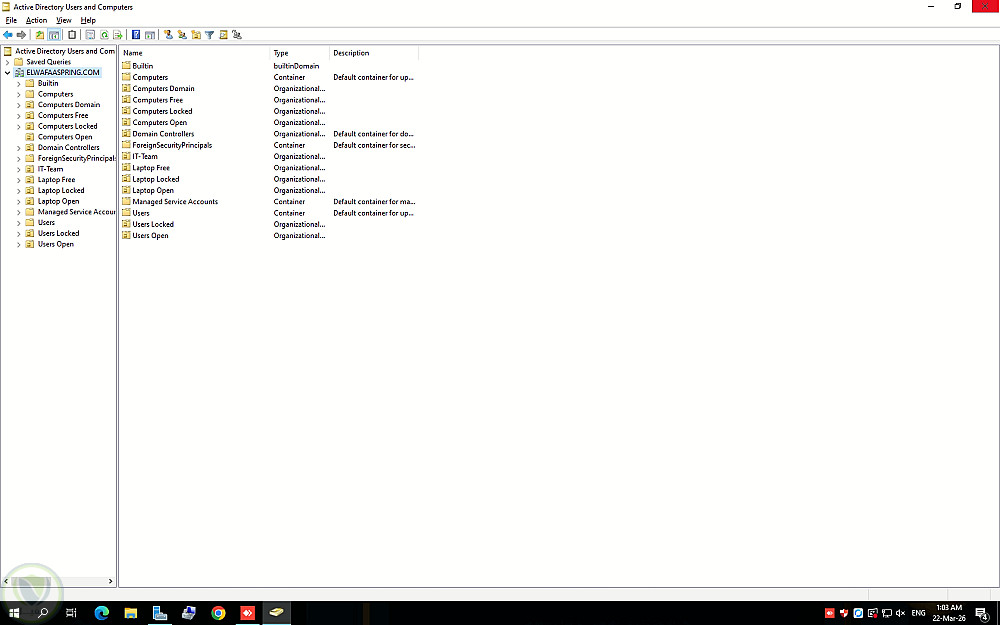This screenshot has width=1000, height=625.
Task: Expand Computers Domain in the console tree
Action: pyautogui.click(x=18, y=105)
